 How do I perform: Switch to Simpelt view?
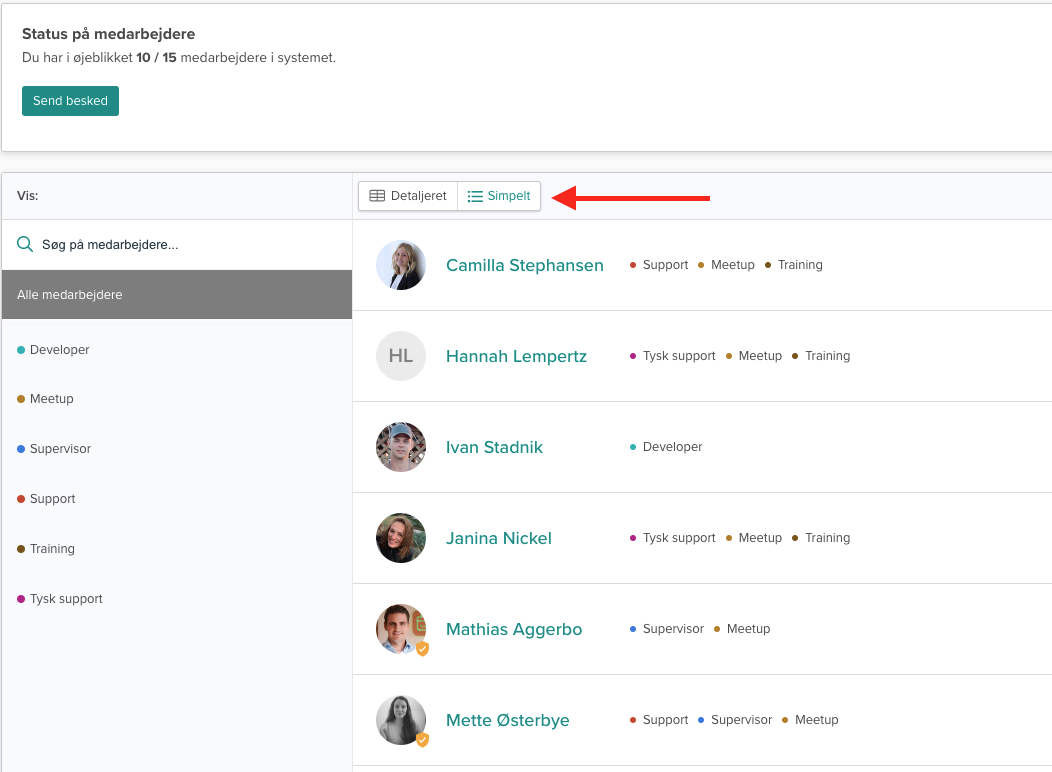[x=499, y=196]
